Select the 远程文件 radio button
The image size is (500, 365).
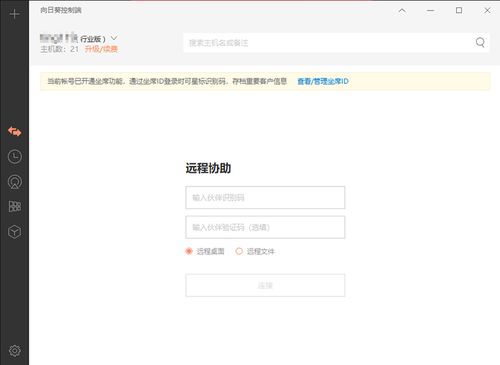239,251
